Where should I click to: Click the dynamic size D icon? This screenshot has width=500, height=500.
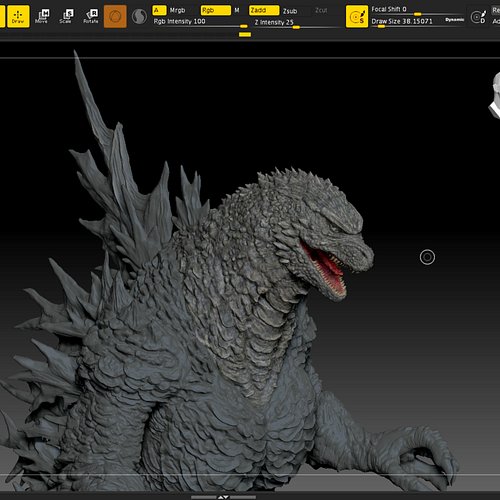479,17
